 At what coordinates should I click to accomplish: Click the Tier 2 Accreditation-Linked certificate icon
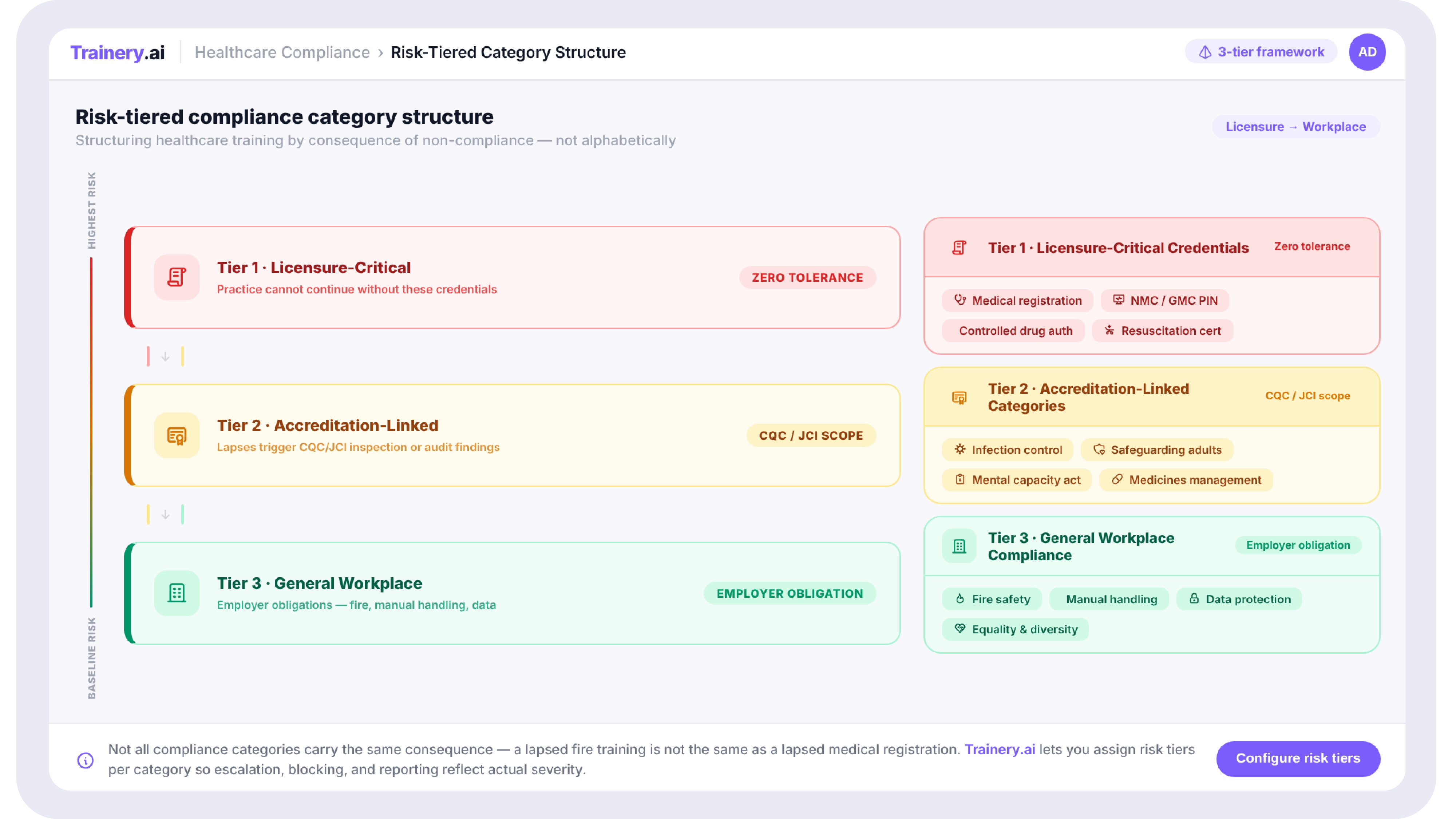(177, 435)
